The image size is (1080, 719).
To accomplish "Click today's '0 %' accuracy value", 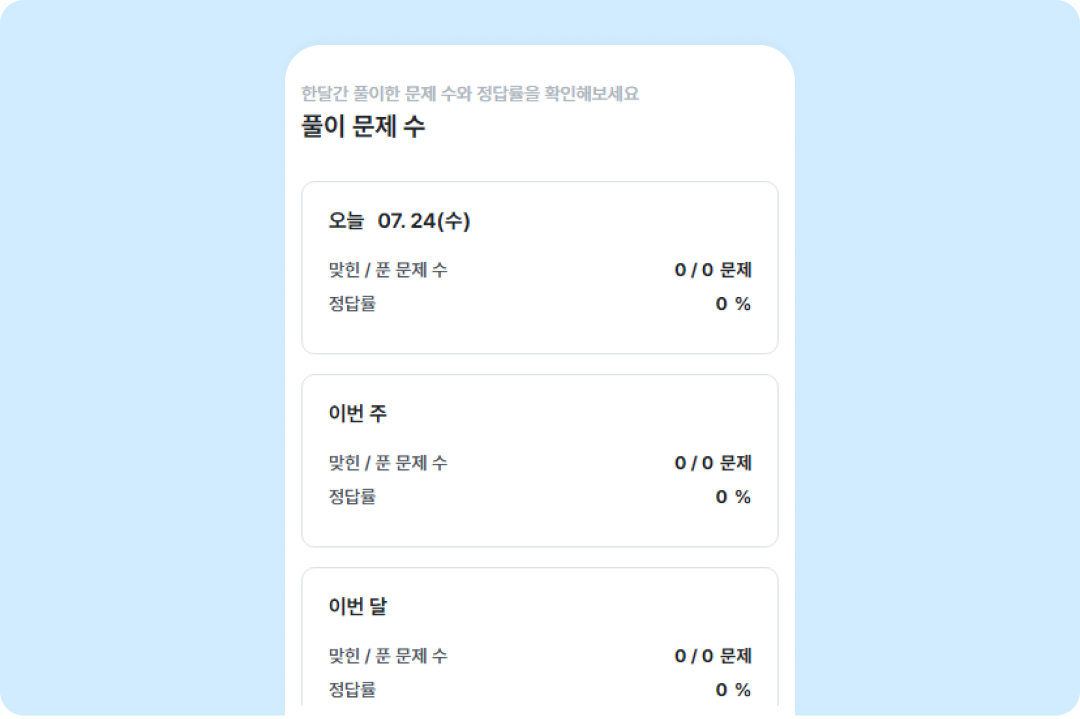I will [x=733, y=304].
